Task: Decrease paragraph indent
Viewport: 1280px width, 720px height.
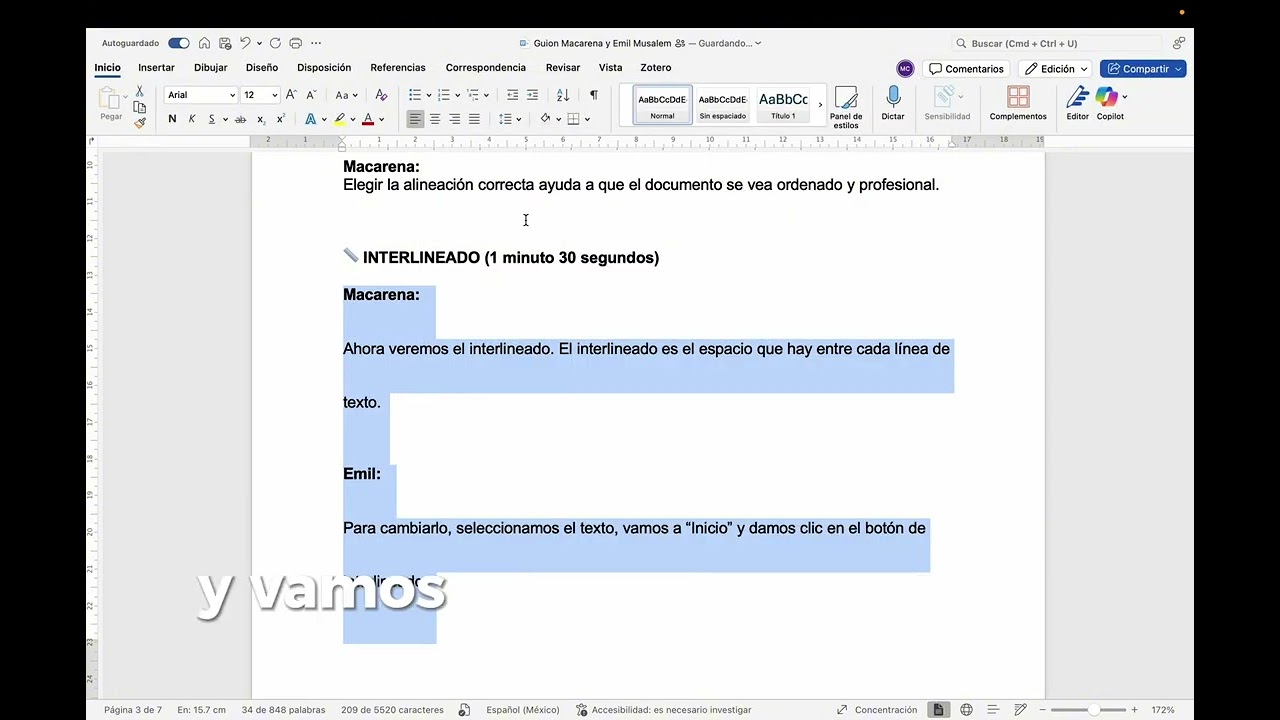Action: [x=512, y=95]
